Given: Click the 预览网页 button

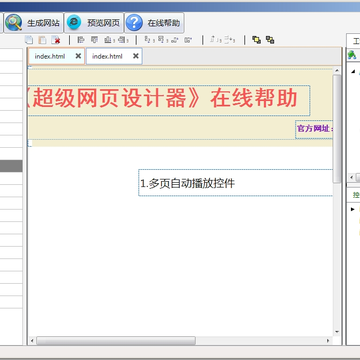Looking at the screenshot, I should pos(94,23).
